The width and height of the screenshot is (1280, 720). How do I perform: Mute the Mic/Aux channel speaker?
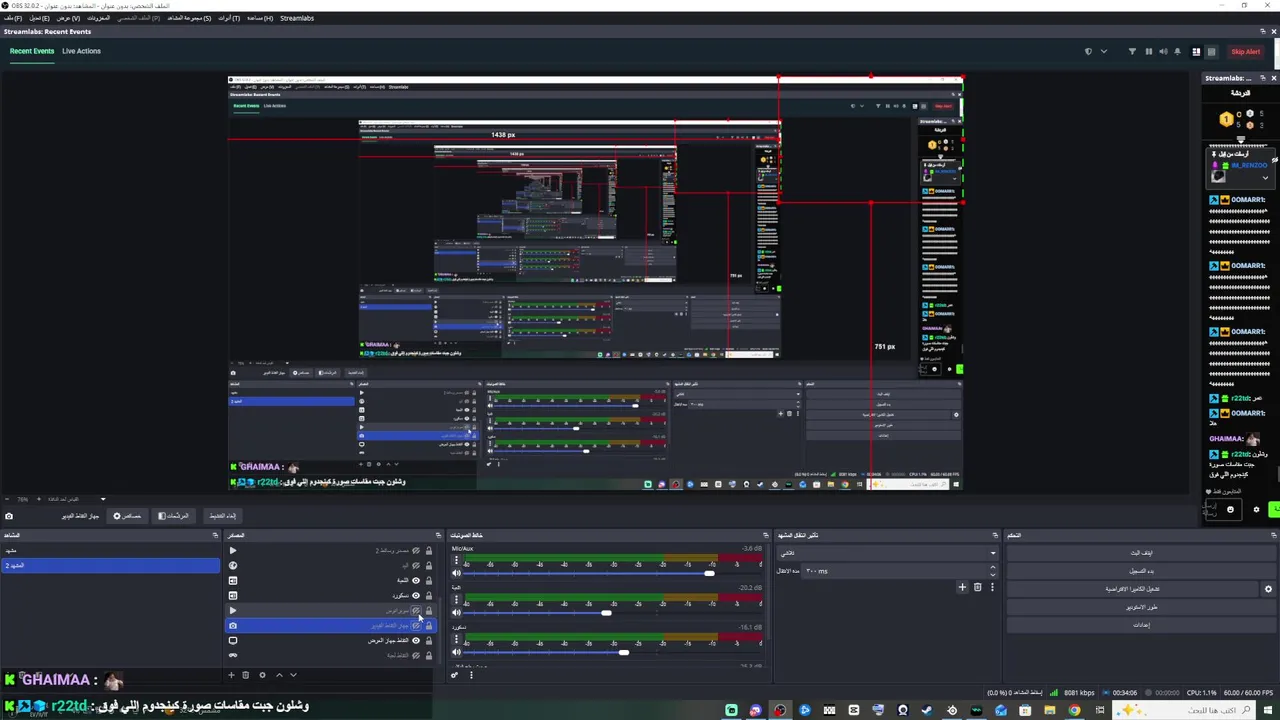456,573
